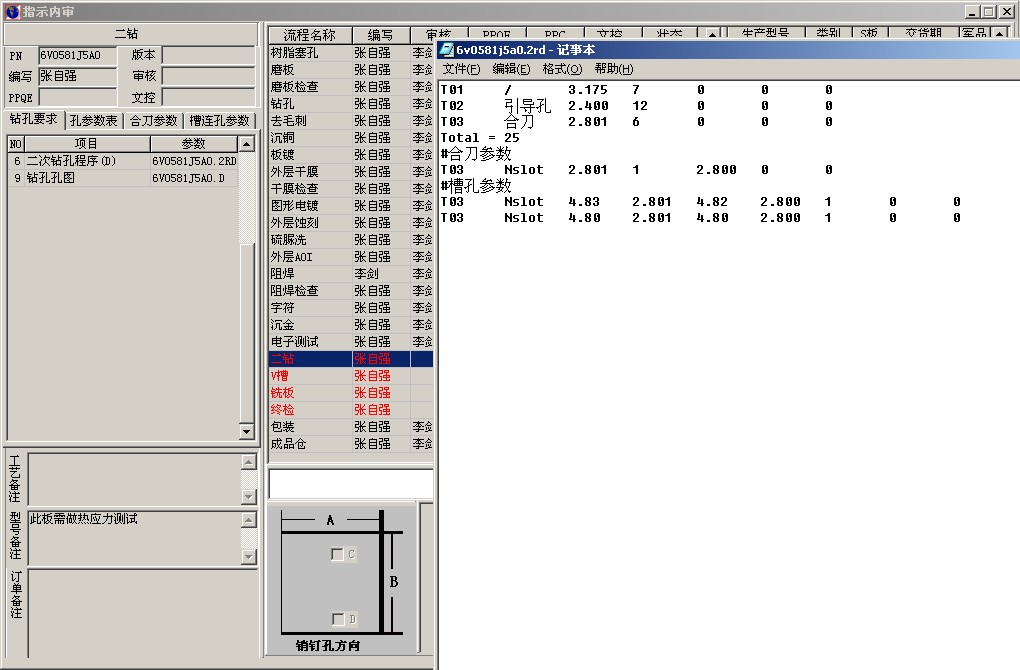Select the 图形电镀 process row

click(351, 205)
